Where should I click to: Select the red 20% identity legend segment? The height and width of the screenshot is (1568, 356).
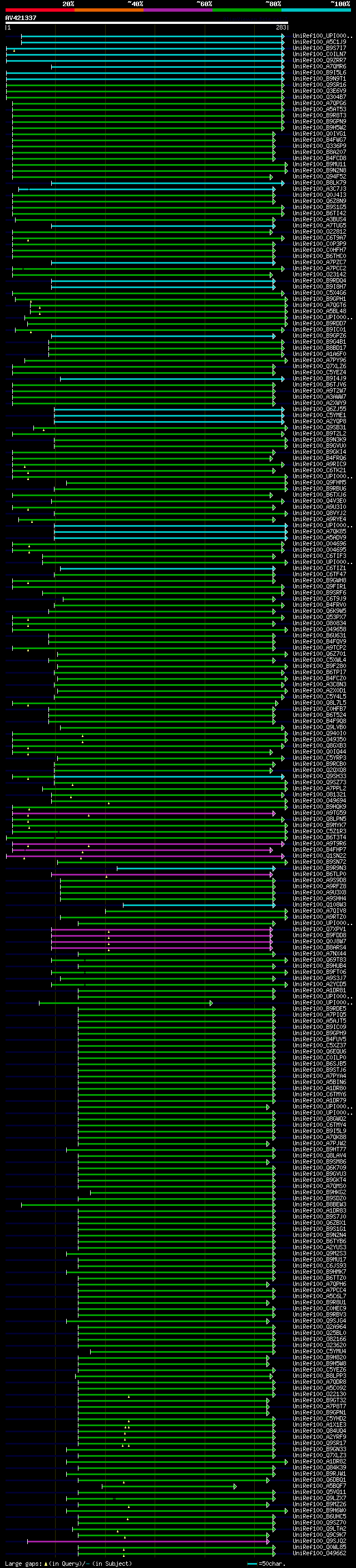coord(39,10)
